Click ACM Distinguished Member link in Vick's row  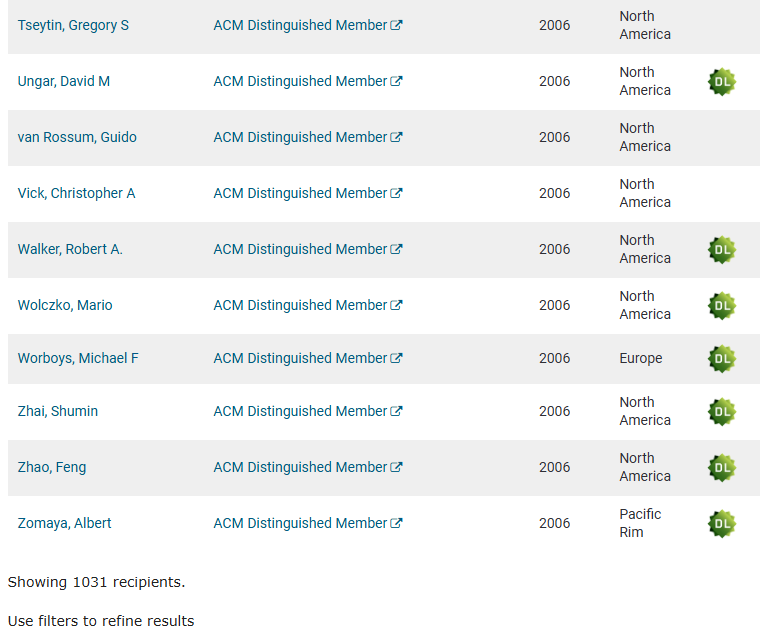[300, 193]
